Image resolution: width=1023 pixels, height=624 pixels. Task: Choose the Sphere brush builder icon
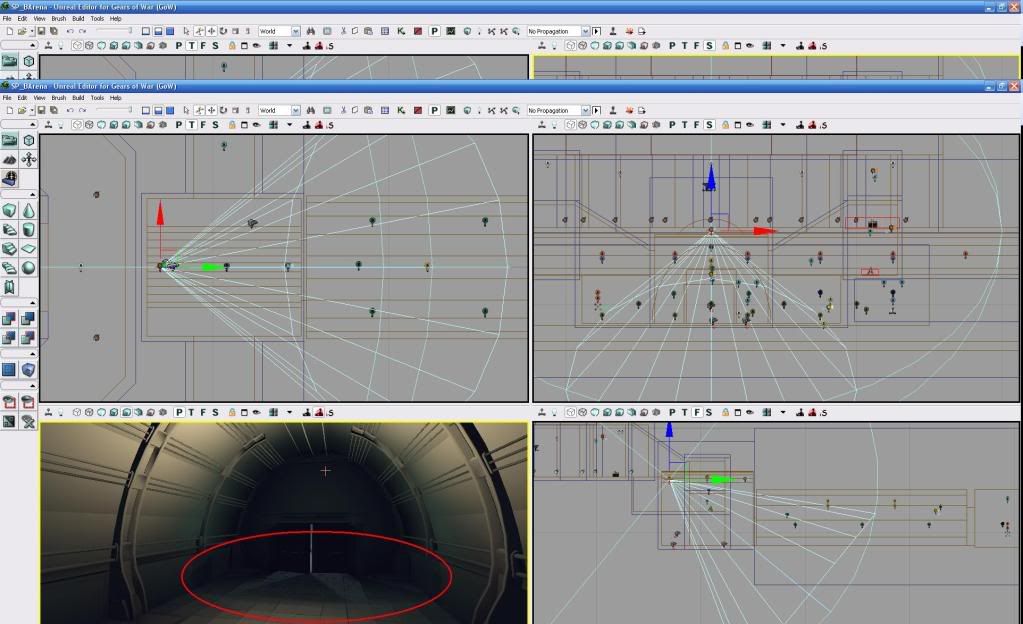click(28, 267)
